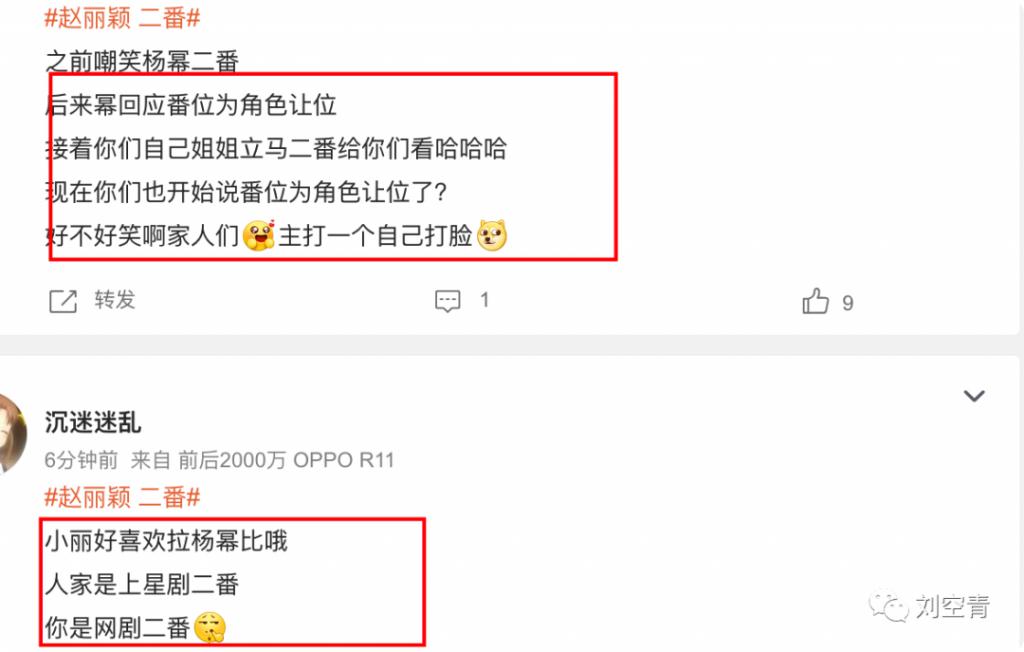Open the top #赵丽颖 二番# hashtag

(122, 18)
